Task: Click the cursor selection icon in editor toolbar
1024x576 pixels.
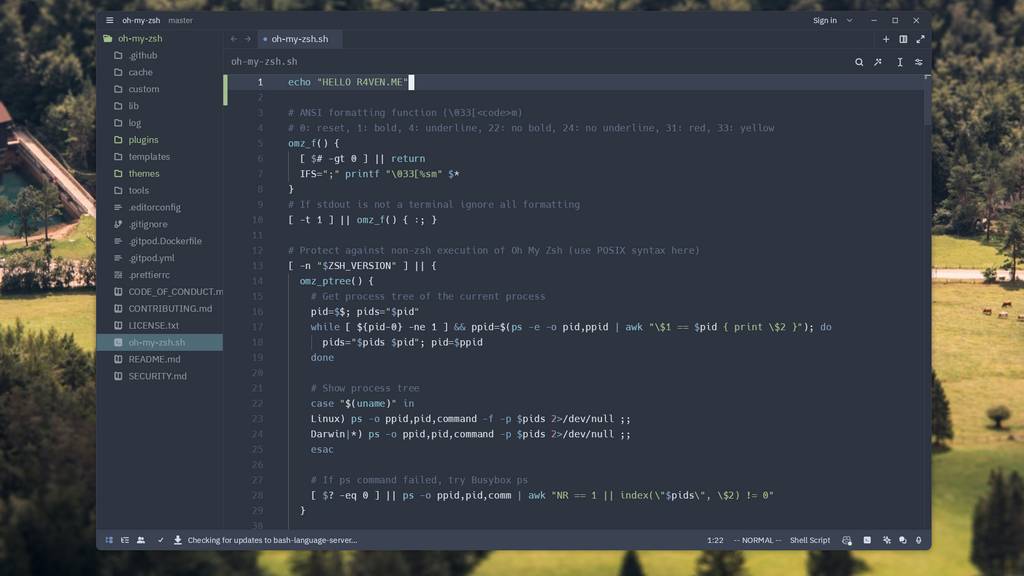Action: coord(900,61)
